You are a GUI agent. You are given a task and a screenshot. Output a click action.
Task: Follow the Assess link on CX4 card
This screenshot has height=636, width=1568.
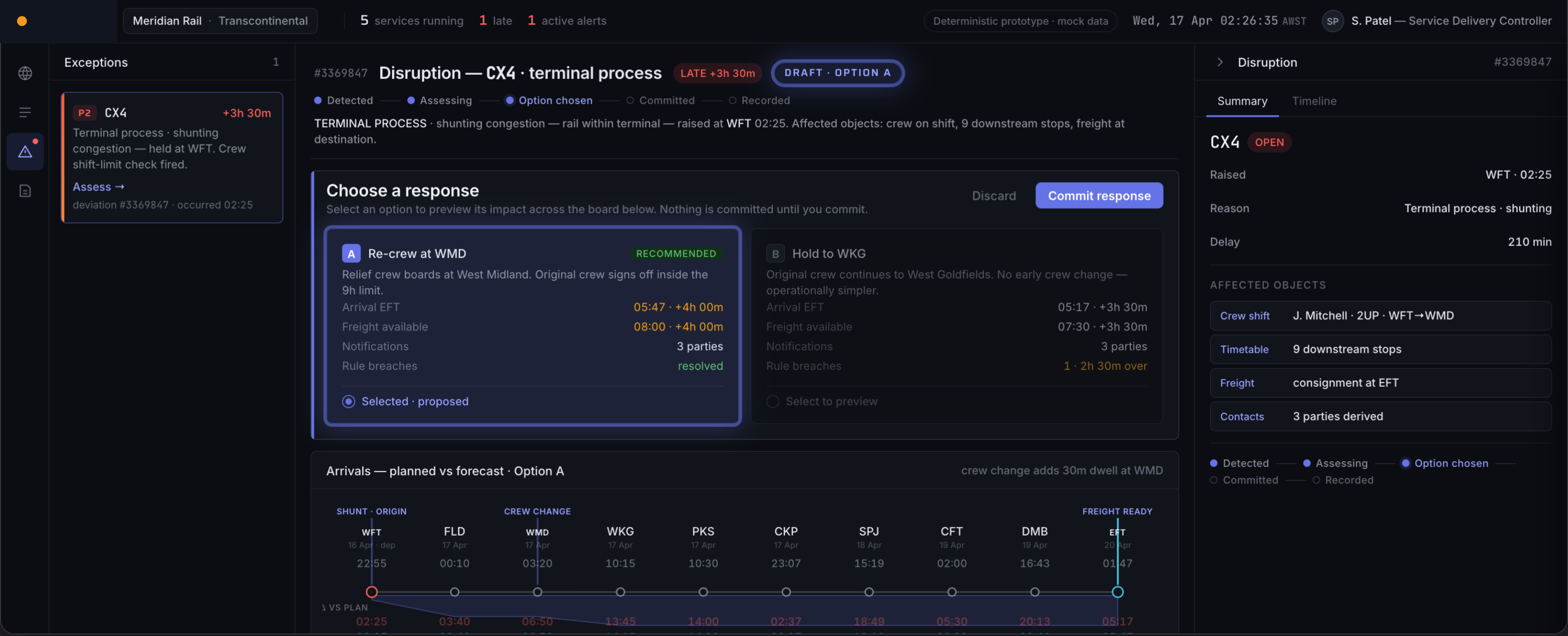pos(98,186)
